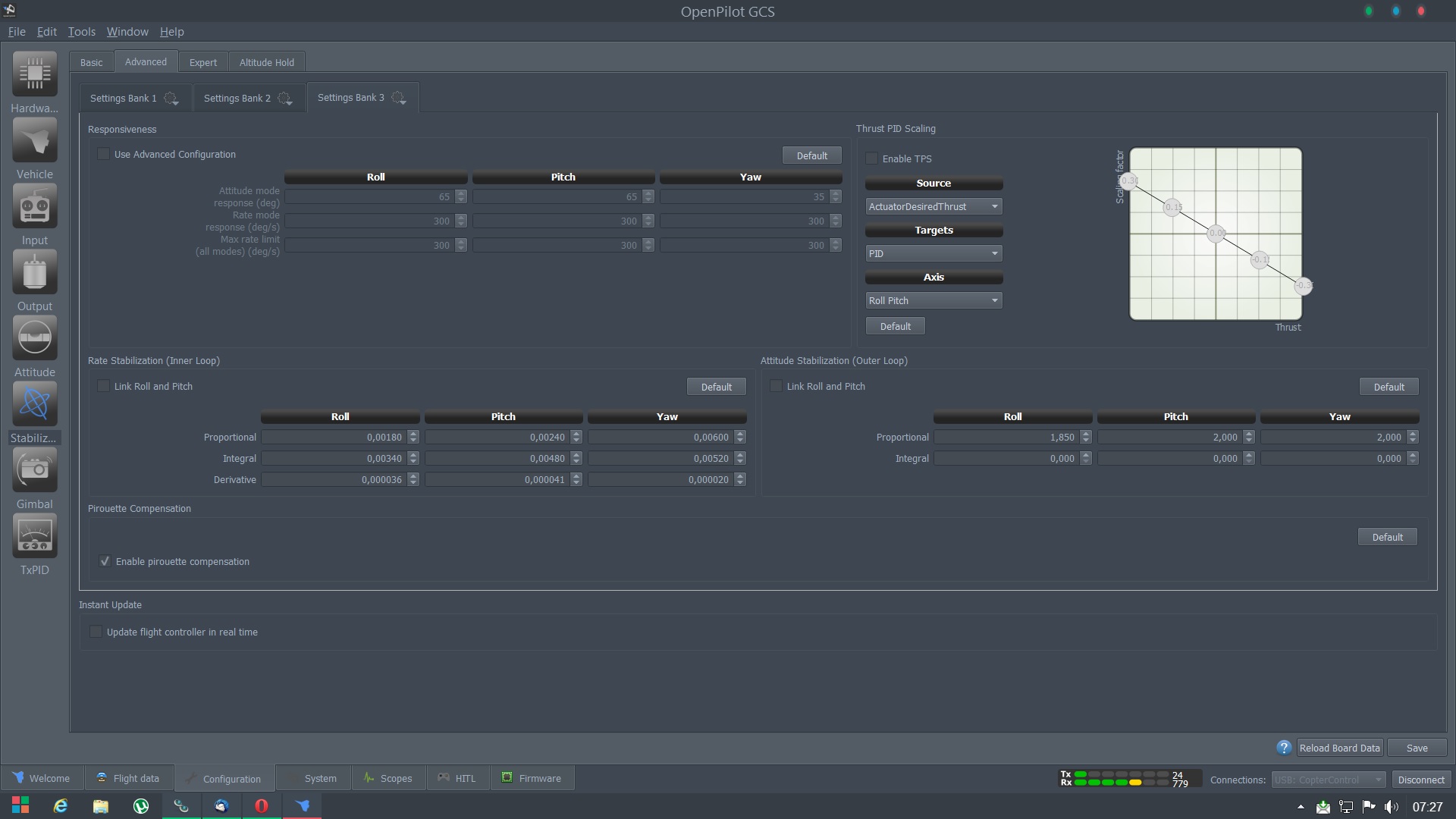The width and height of the screenshot is (1456, 819).
Task: Click the center point on thrust scaling curve
Action: 1216,234
